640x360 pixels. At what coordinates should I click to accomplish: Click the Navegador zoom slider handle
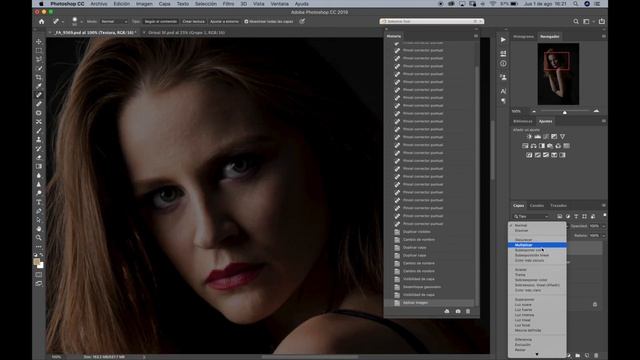coord(564,112)
